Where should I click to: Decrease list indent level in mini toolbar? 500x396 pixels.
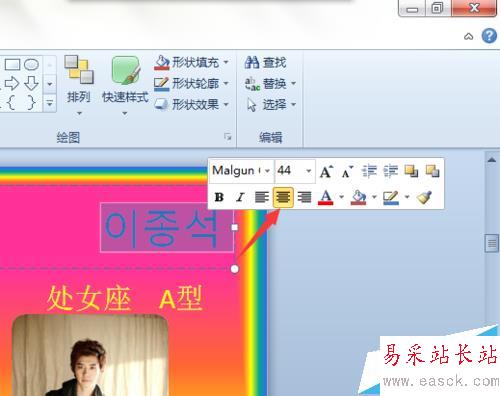point(369,171)
